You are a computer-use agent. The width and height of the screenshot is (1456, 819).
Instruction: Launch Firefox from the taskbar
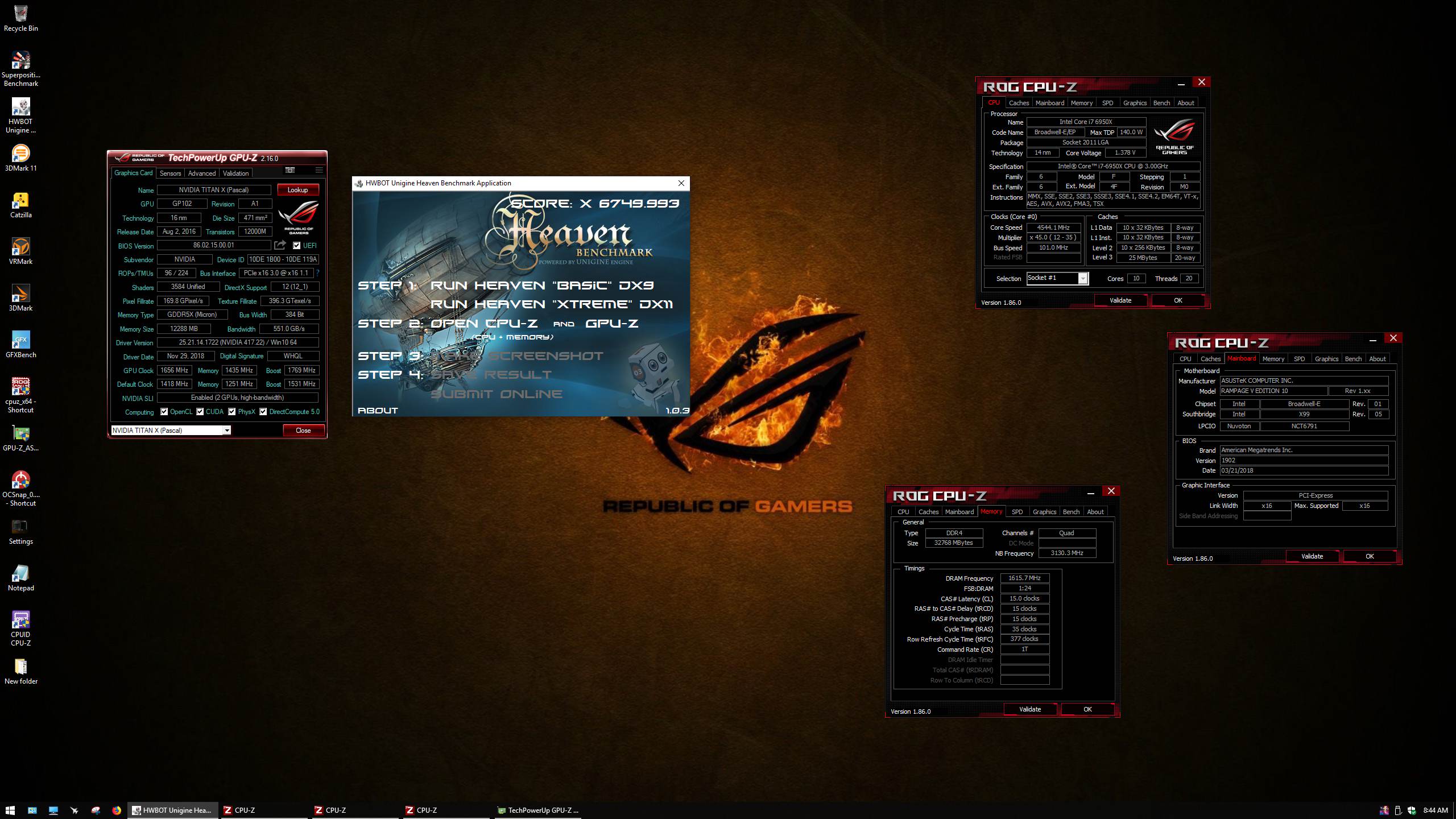pyautogui.click(x=117, y=810)
